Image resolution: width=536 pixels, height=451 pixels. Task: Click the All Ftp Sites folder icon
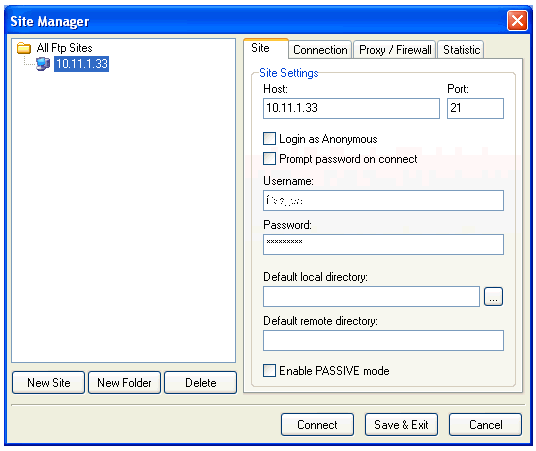click(x=24, y=48)
